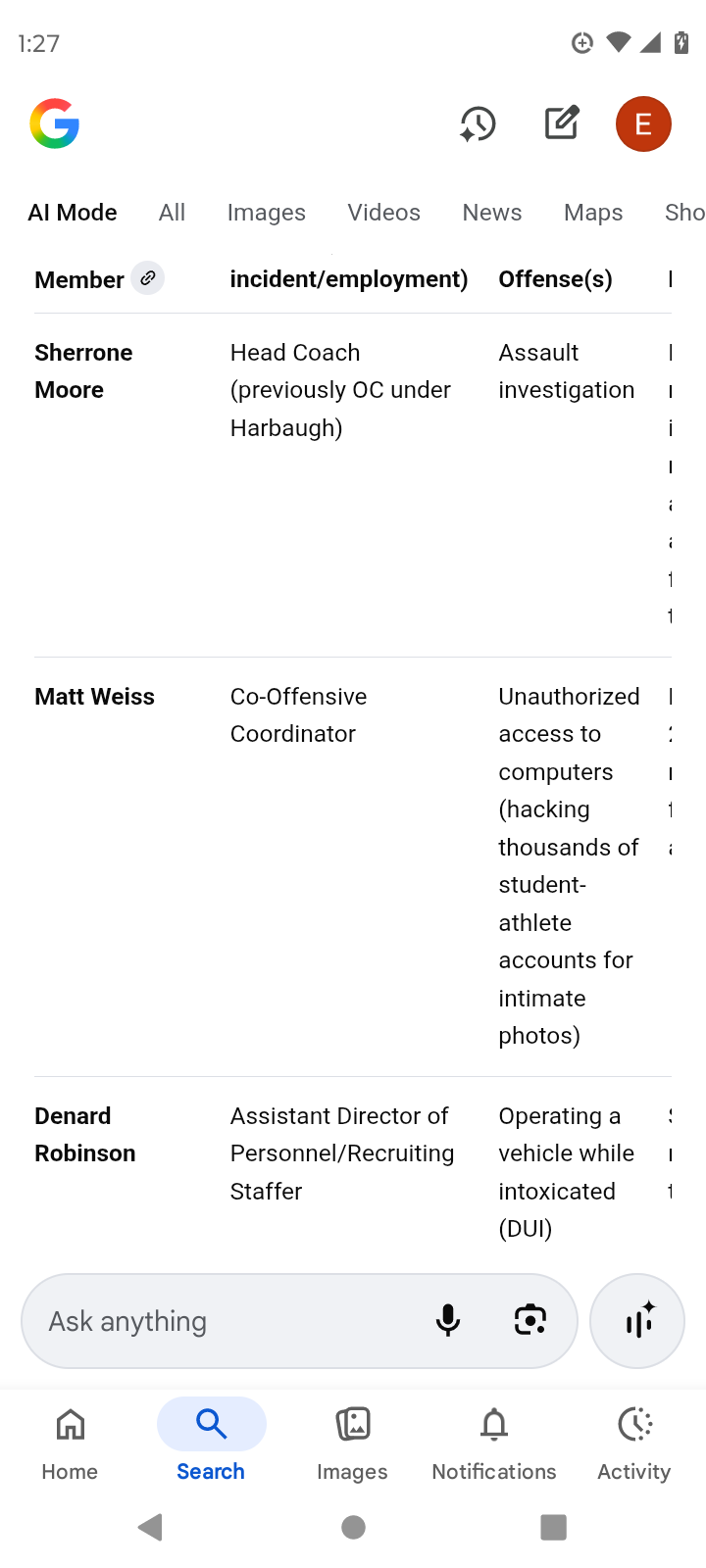The width and height of the screenshot is (706, 1568).
Task: Switch to the News results tab
Action: click(x=492, y=213)
